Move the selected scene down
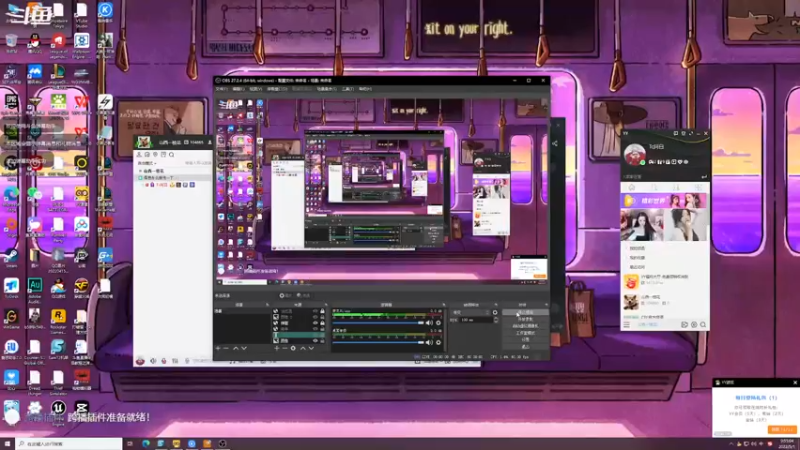This screenshot has width=800, height=450. (244, 348)
